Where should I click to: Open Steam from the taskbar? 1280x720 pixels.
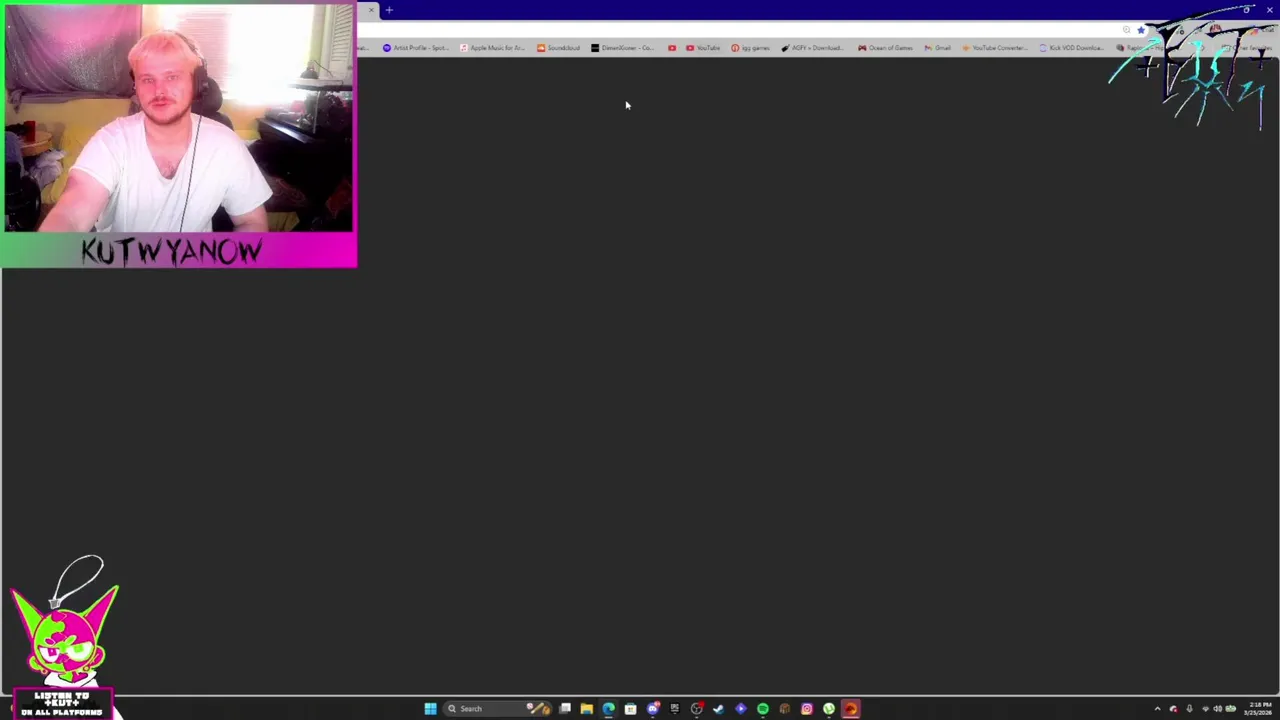pos(719,709)
